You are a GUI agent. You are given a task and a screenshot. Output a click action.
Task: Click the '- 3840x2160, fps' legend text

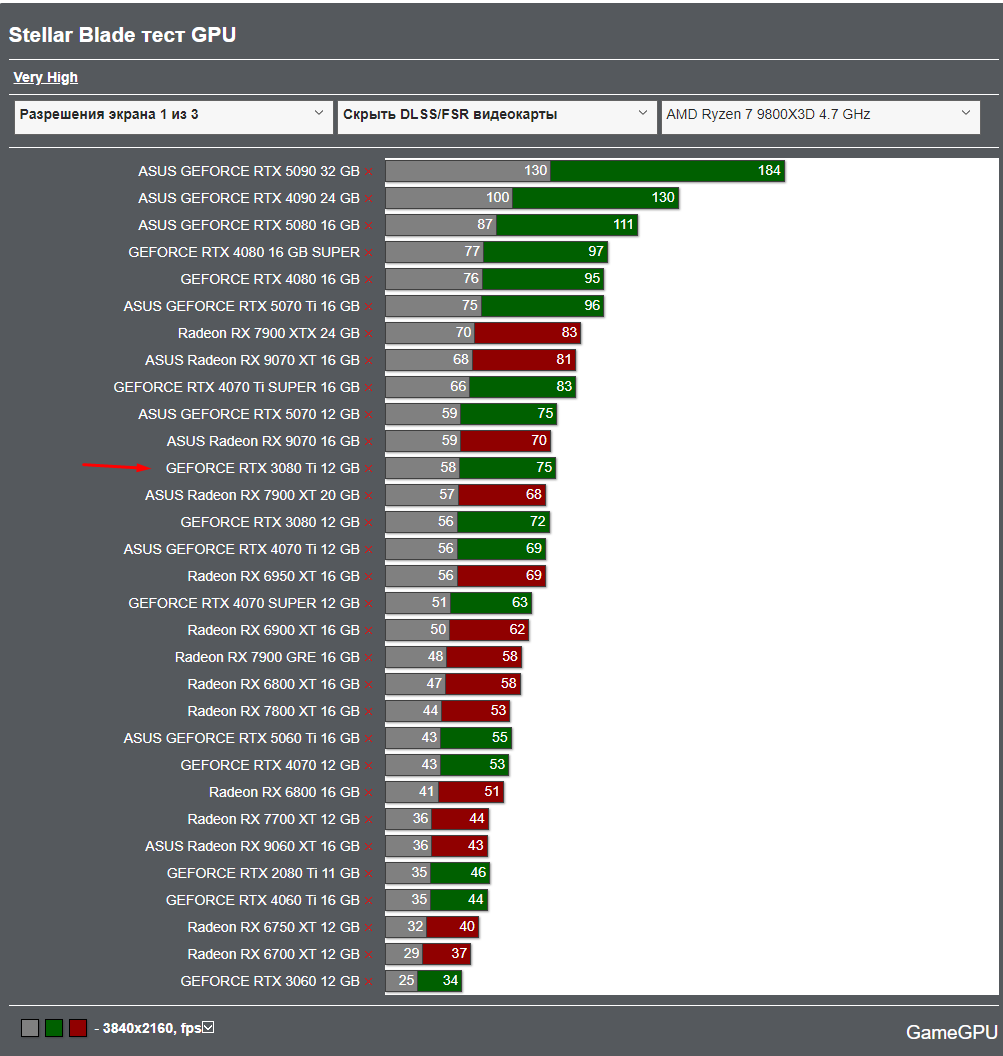tap(148, 1028)
